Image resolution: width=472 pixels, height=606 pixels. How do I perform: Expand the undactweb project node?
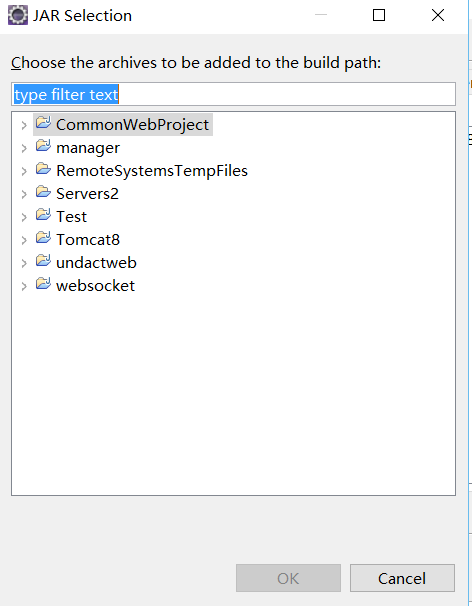click(24, 264)
